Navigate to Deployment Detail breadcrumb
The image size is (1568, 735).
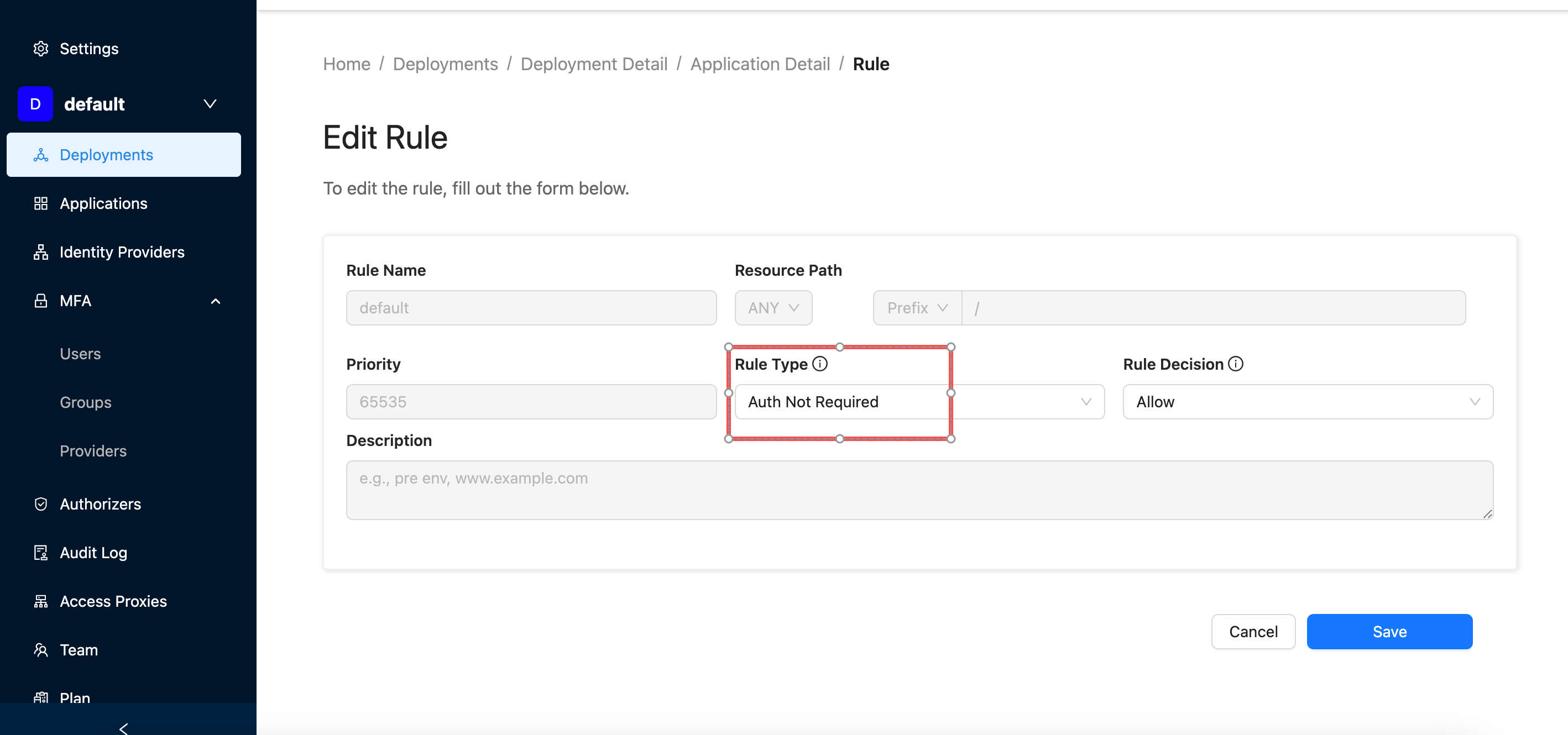coord(593,64)
